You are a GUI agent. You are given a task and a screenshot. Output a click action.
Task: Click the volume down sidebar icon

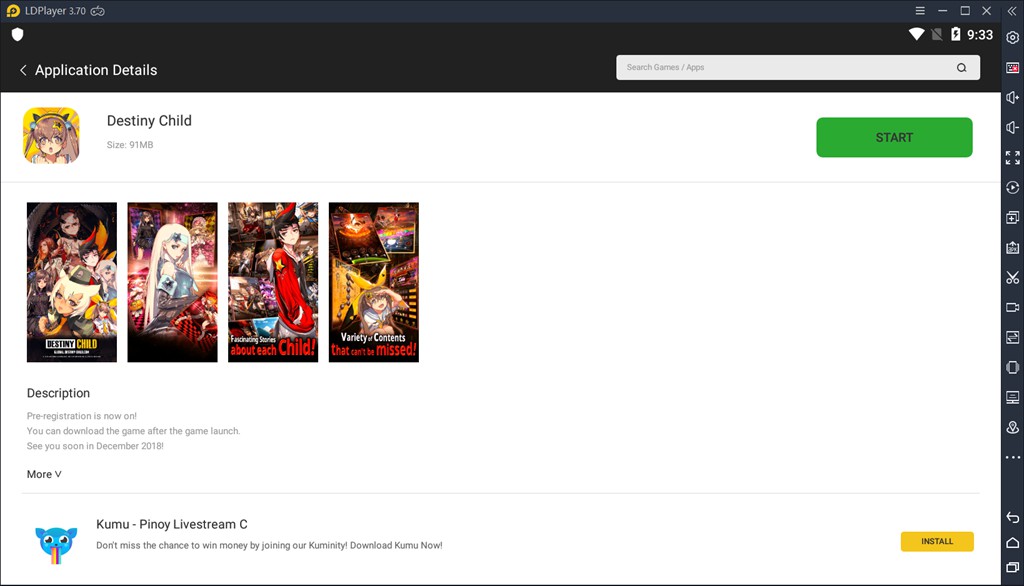click(1012, 127)
